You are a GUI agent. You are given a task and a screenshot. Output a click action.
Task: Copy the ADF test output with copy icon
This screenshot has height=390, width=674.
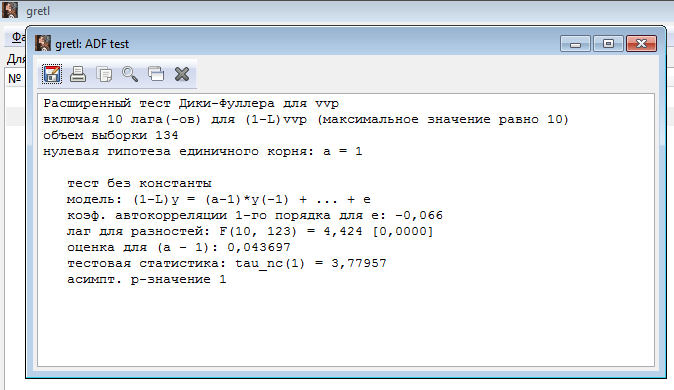[x=104, y=74]
